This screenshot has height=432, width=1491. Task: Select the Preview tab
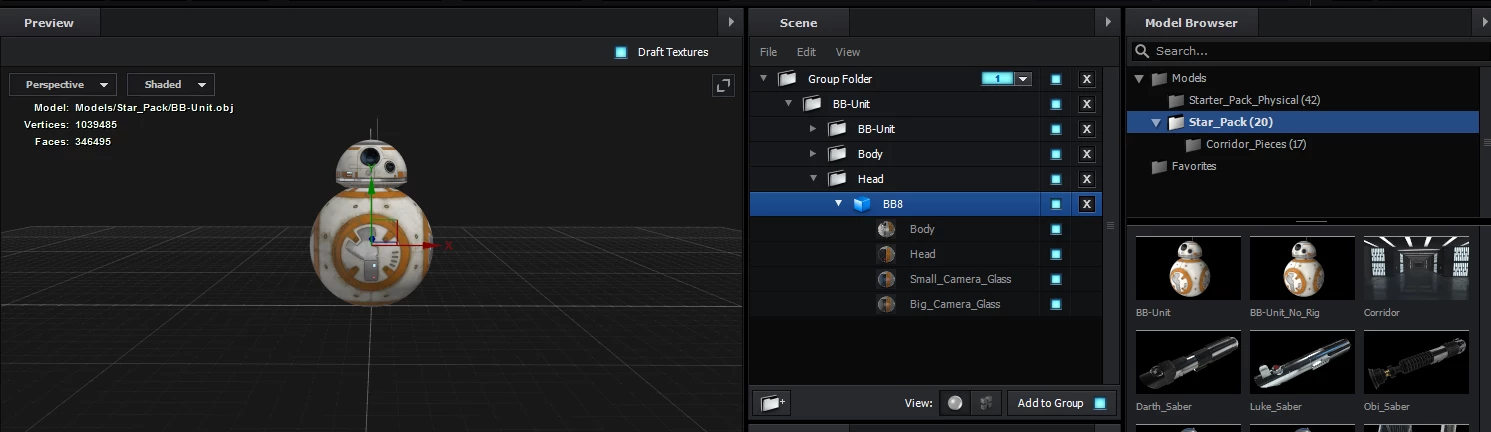click(49, 22)
